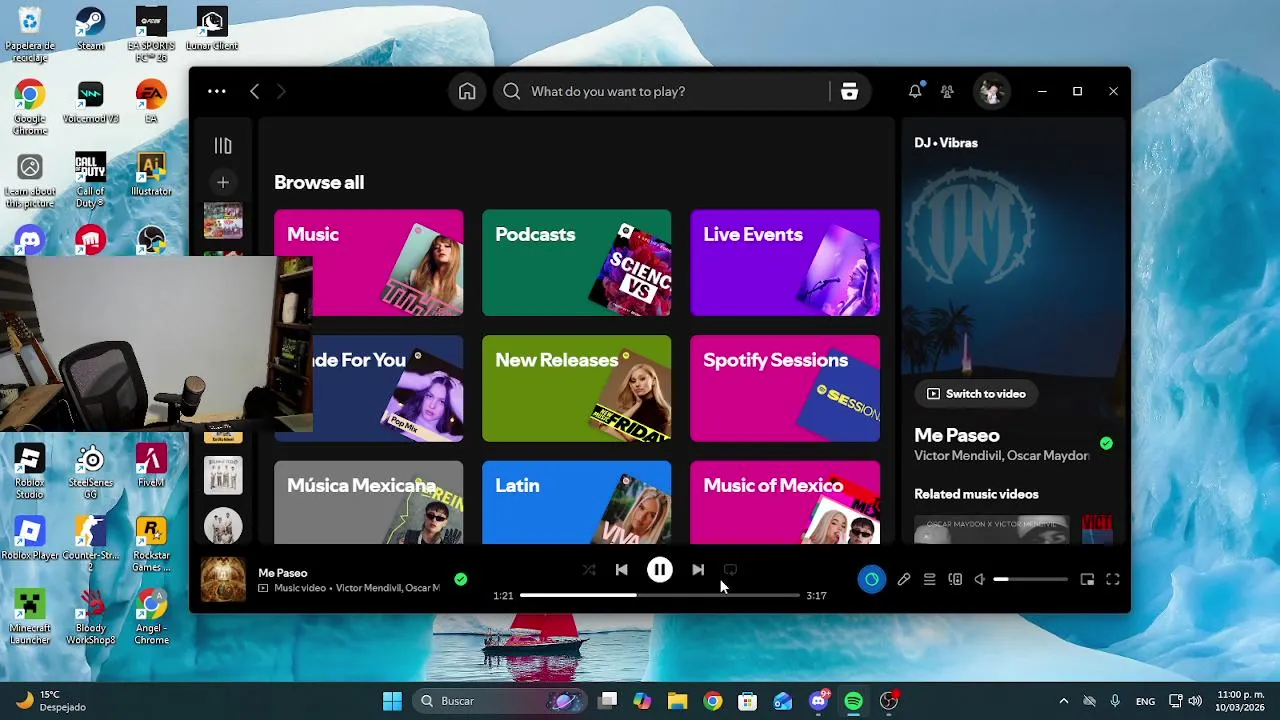Open Me Paseo album art thumbnail
Screen dimensions: 1280x720
pos(223,579)
